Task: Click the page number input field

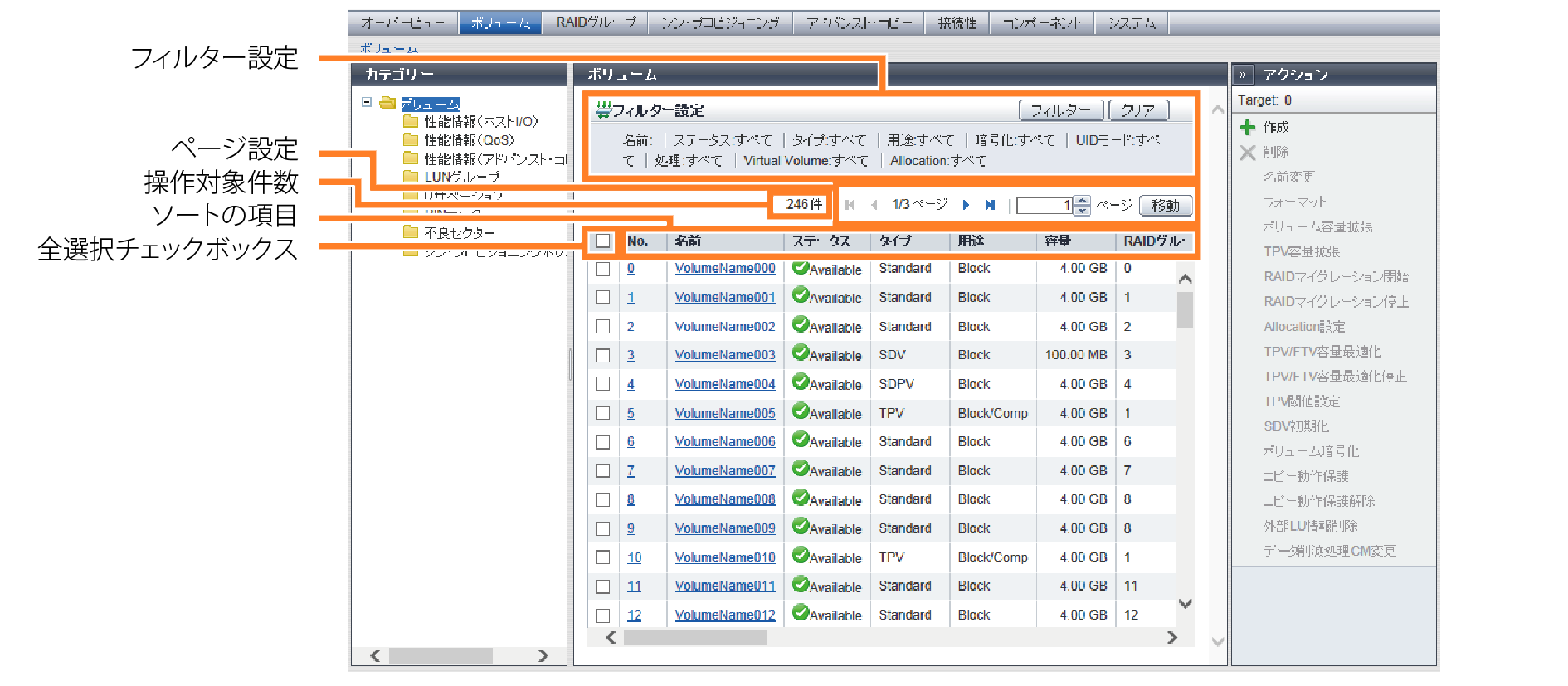Action: [1045, 205]
